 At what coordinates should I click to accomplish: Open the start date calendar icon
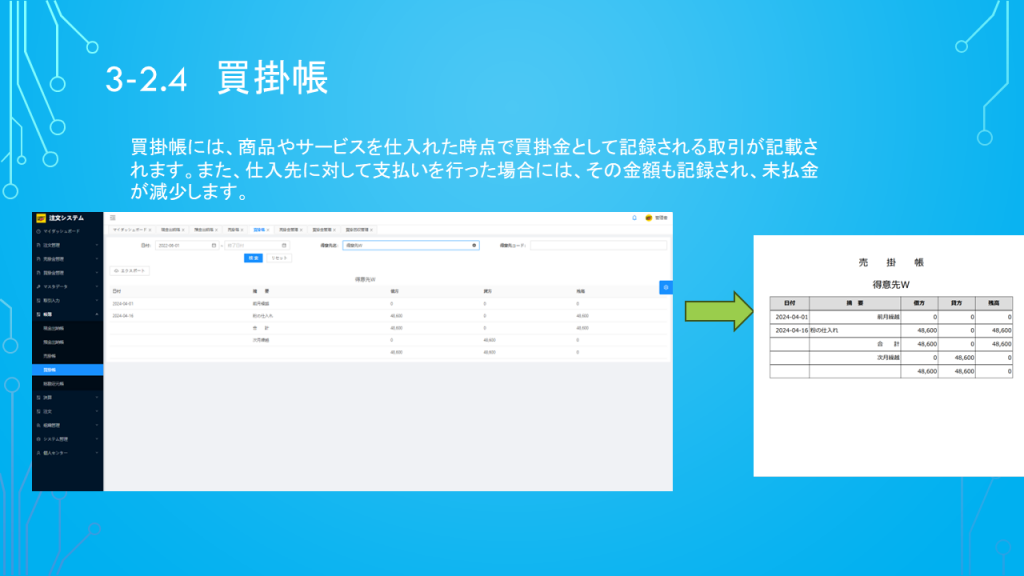[214, 246]
